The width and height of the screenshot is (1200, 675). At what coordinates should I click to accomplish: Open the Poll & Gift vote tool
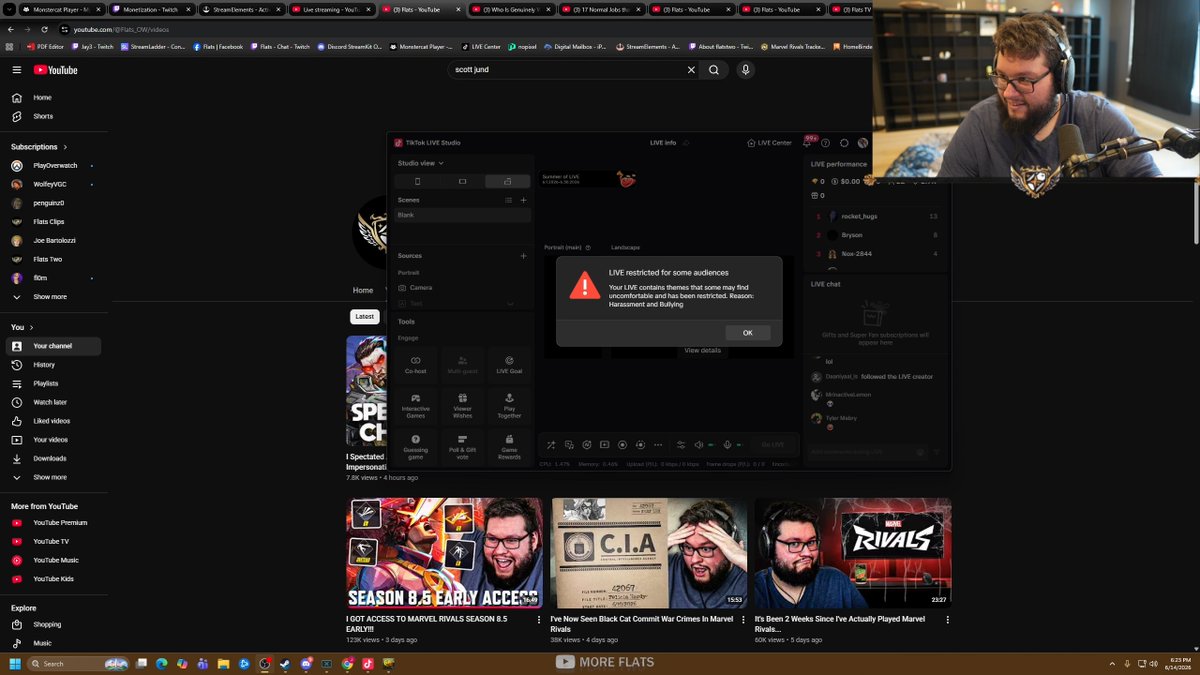(x=462, y=446)
